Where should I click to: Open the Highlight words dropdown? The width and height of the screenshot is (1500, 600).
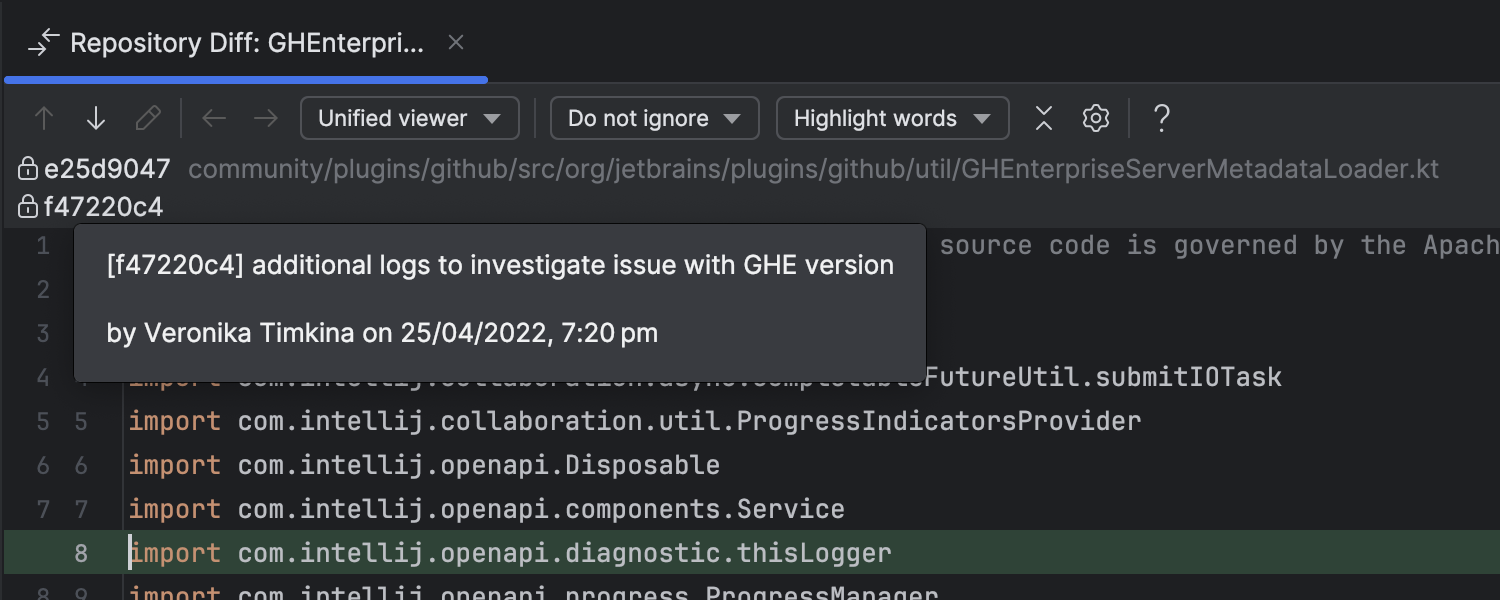tap(892, 119)
